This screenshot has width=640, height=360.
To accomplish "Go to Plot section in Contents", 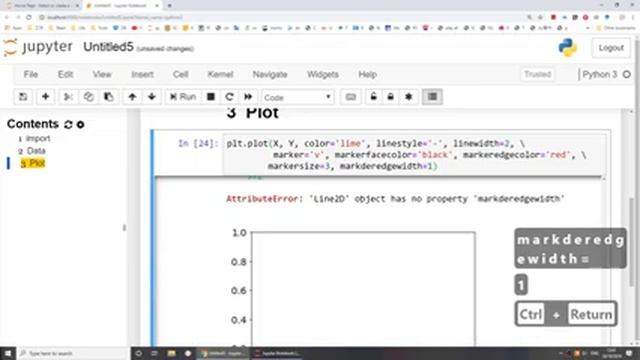I will click(x=37, y=163).
